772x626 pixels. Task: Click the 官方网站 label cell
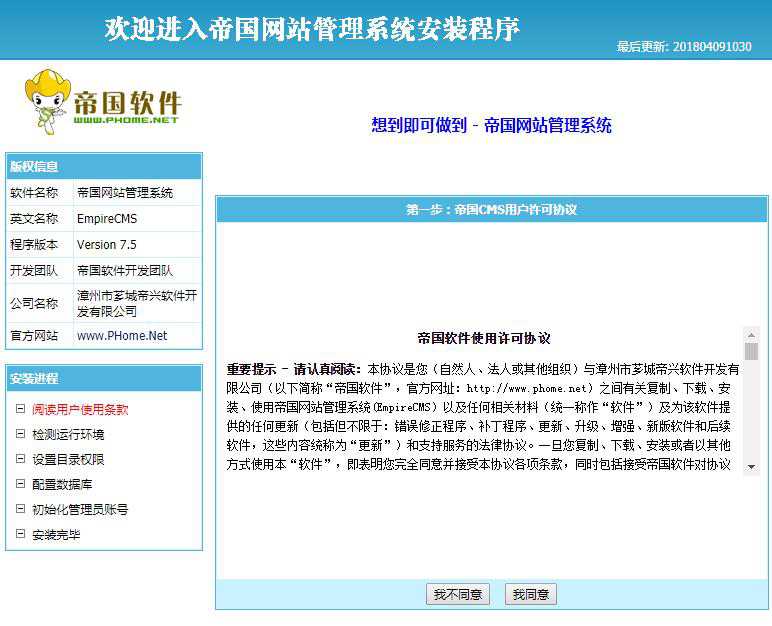coord(40,336)
